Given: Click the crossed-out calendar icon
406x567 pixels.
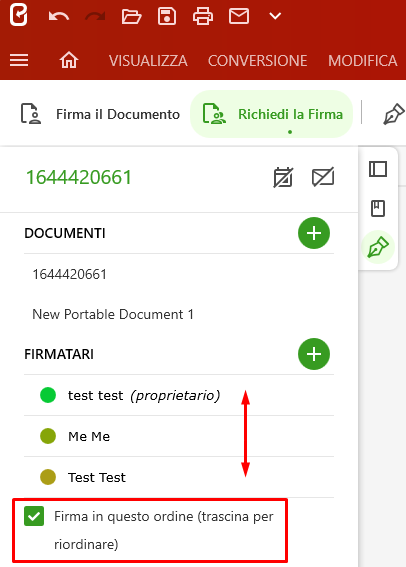Looking at the screenshot, I should (x=283, y=177).
